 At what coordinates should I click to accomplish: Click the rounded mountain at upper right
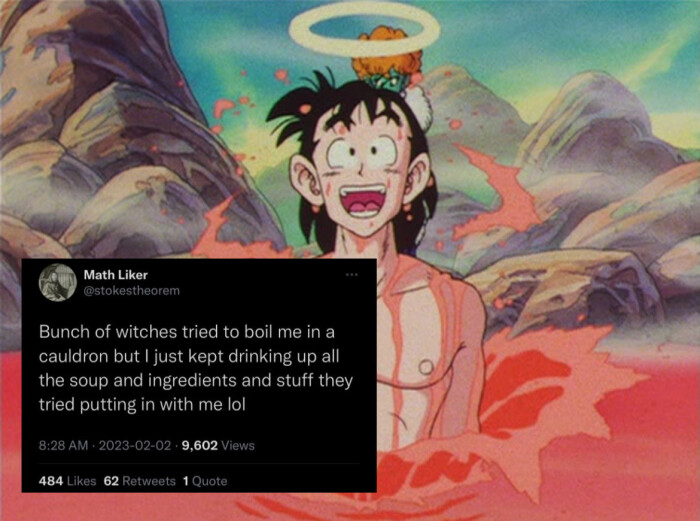(598, 129)
